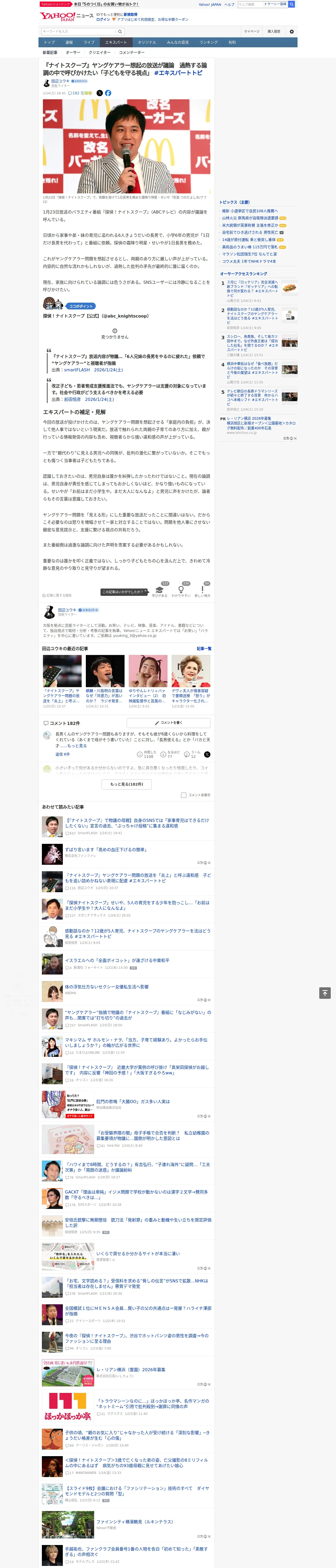The image size is (336, 1568).
Task: Click the scroll-to-top arrow button
Action: point(325,993)
